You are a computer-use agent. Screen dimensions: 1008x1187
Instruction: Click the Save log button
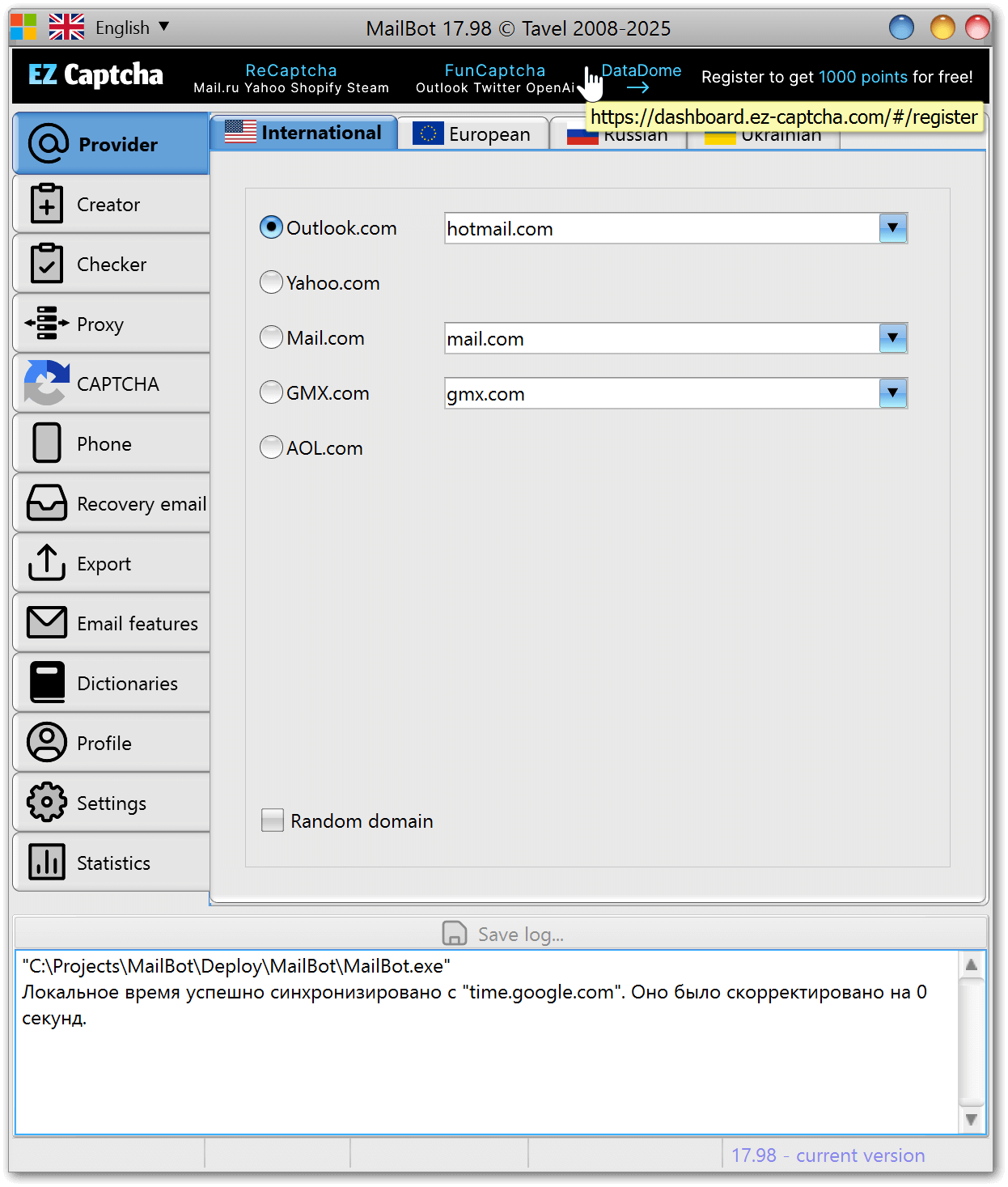point(503,935)
